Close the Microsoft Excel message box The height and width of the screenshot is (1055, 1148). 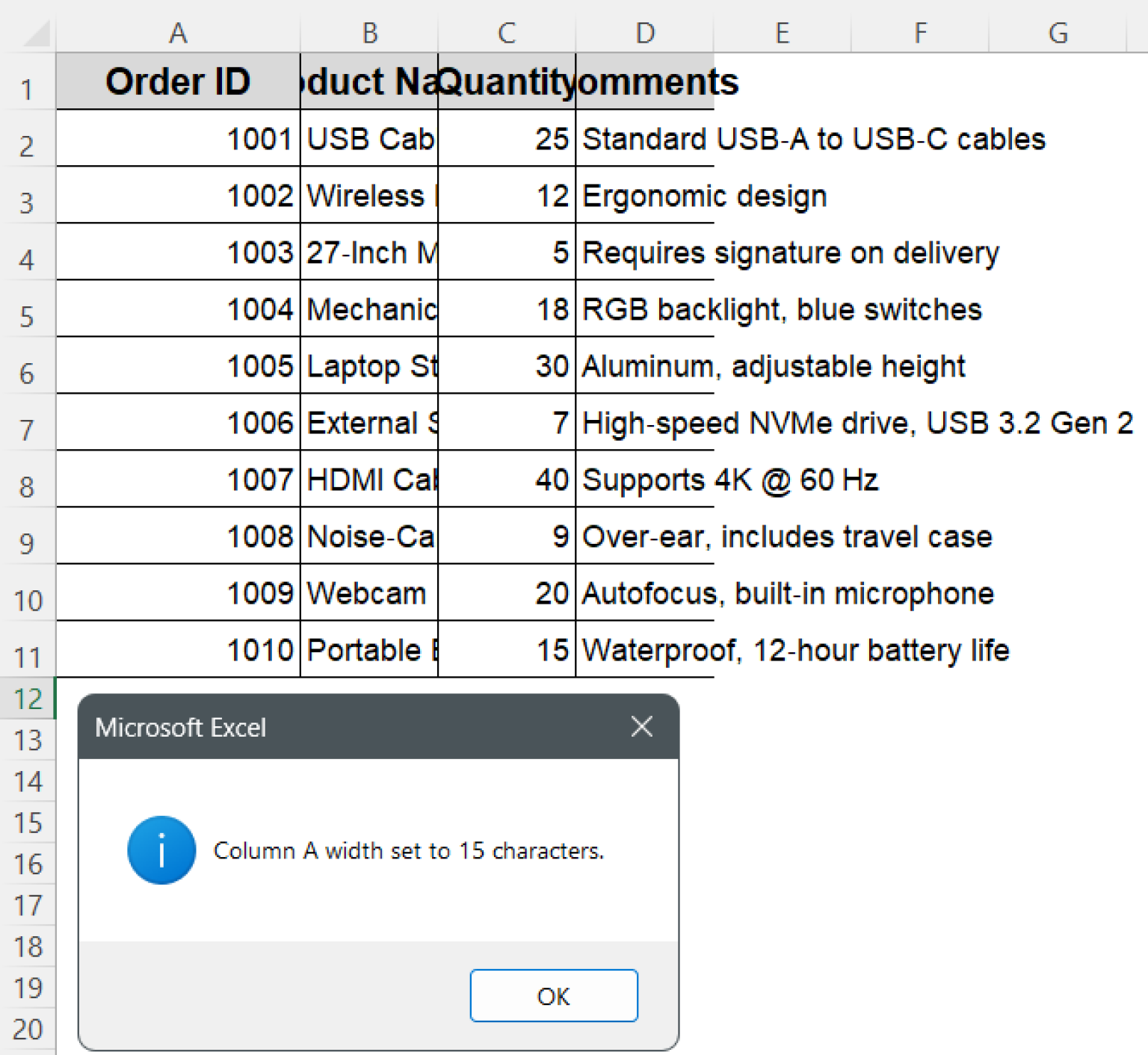coord(641,726)
